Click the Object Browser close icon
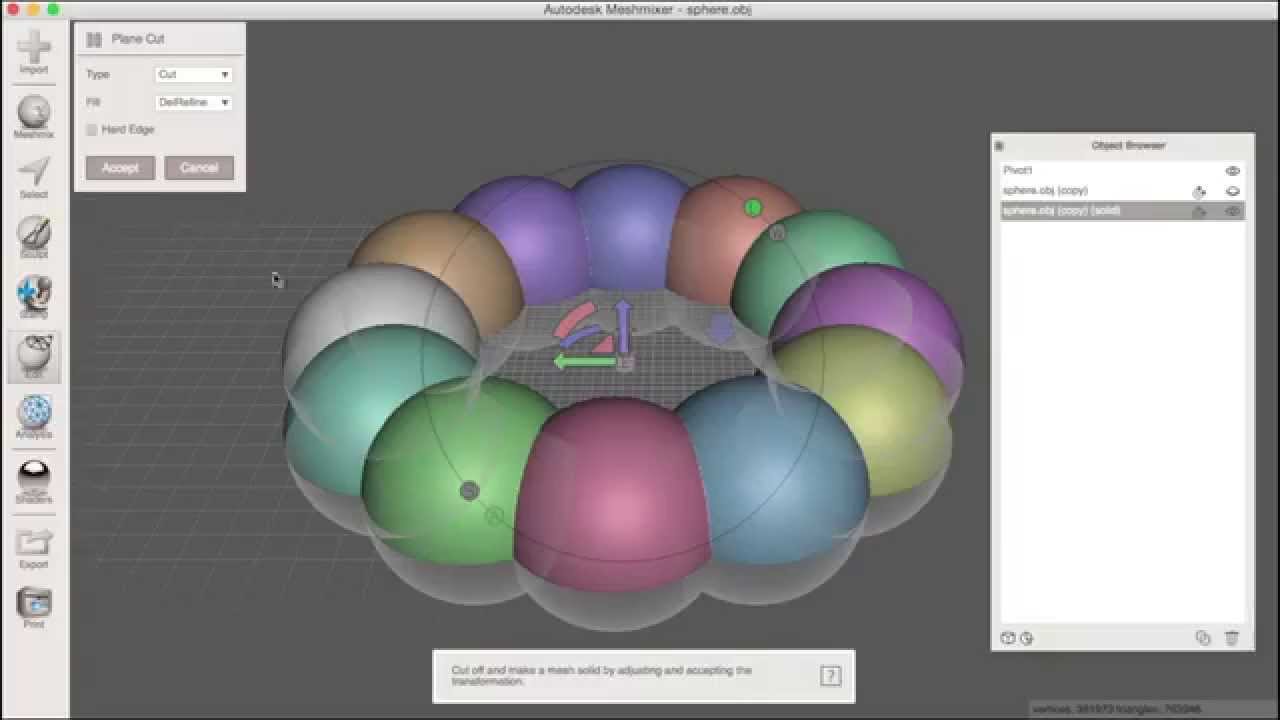The image size is (1280, 720). point(999,146)
